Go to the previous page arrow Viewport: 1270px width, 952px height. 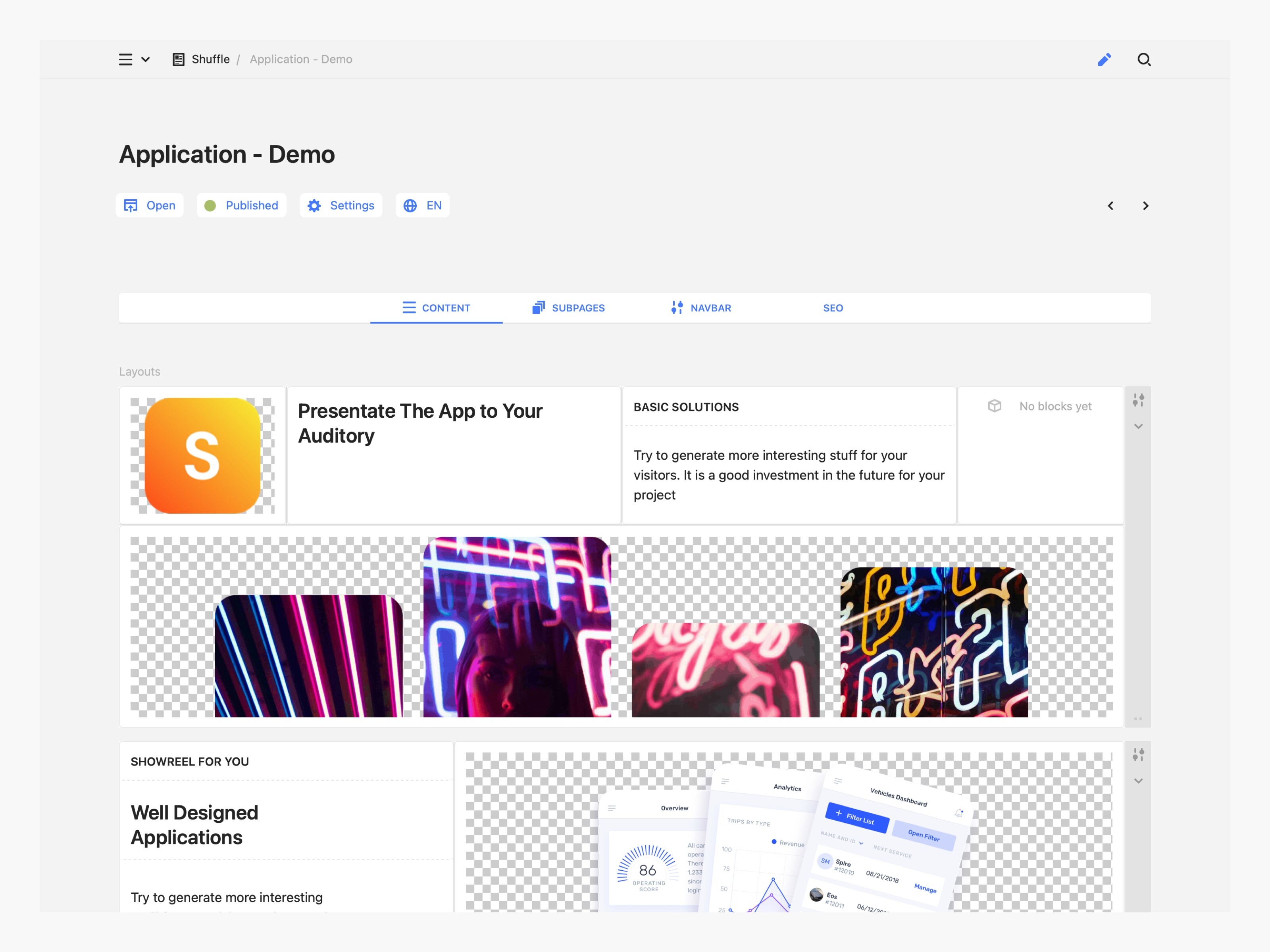click(x=1110, y=205)
